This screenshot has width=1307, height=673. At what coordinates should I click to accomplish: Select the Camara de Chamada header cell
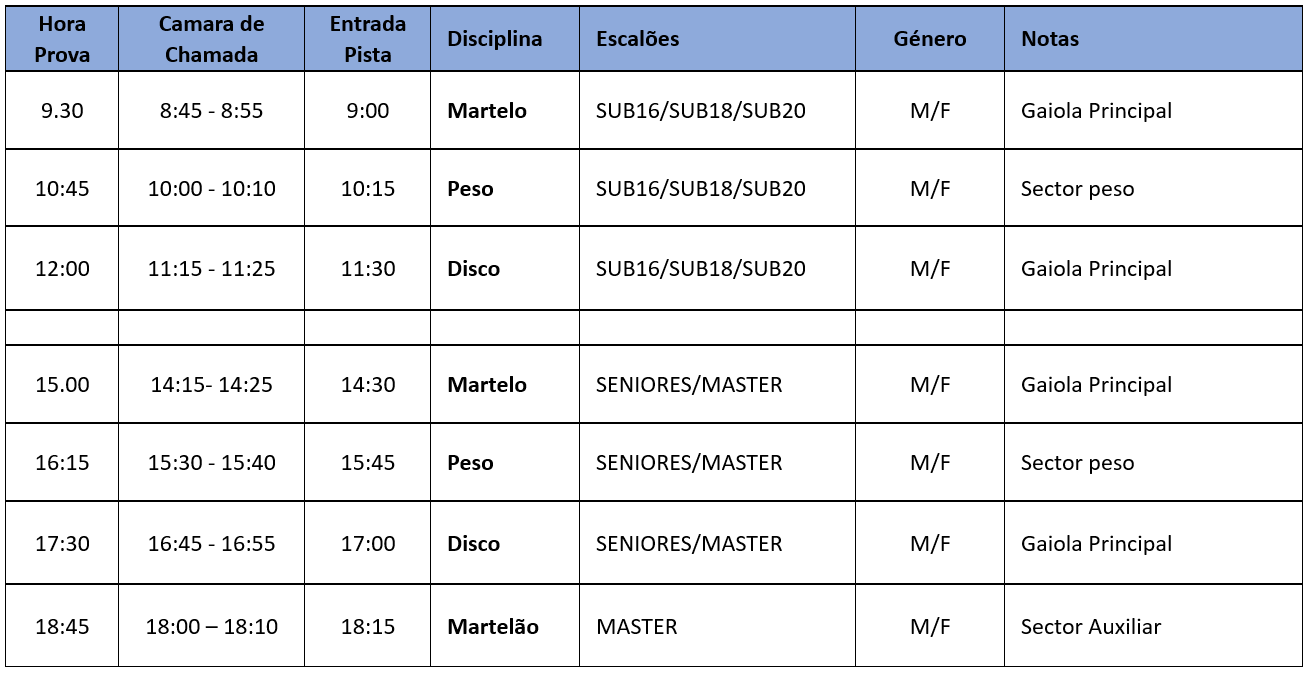coord(211,39)
